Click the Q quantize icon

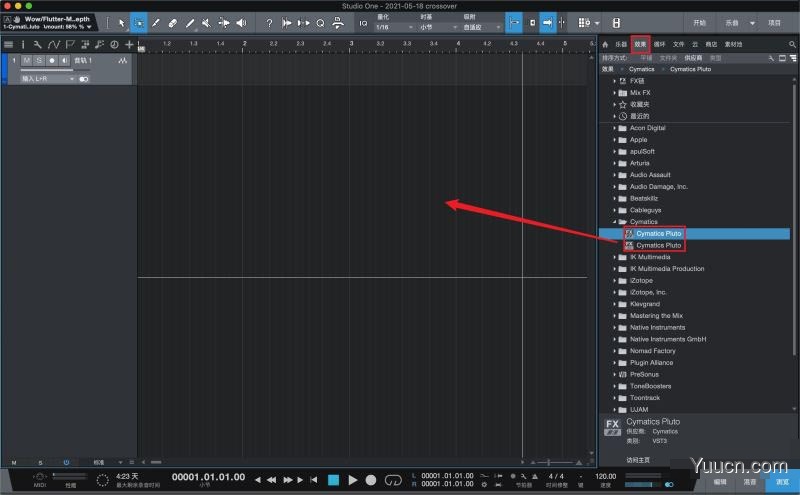pyautogui.click(x=320, y=23)
